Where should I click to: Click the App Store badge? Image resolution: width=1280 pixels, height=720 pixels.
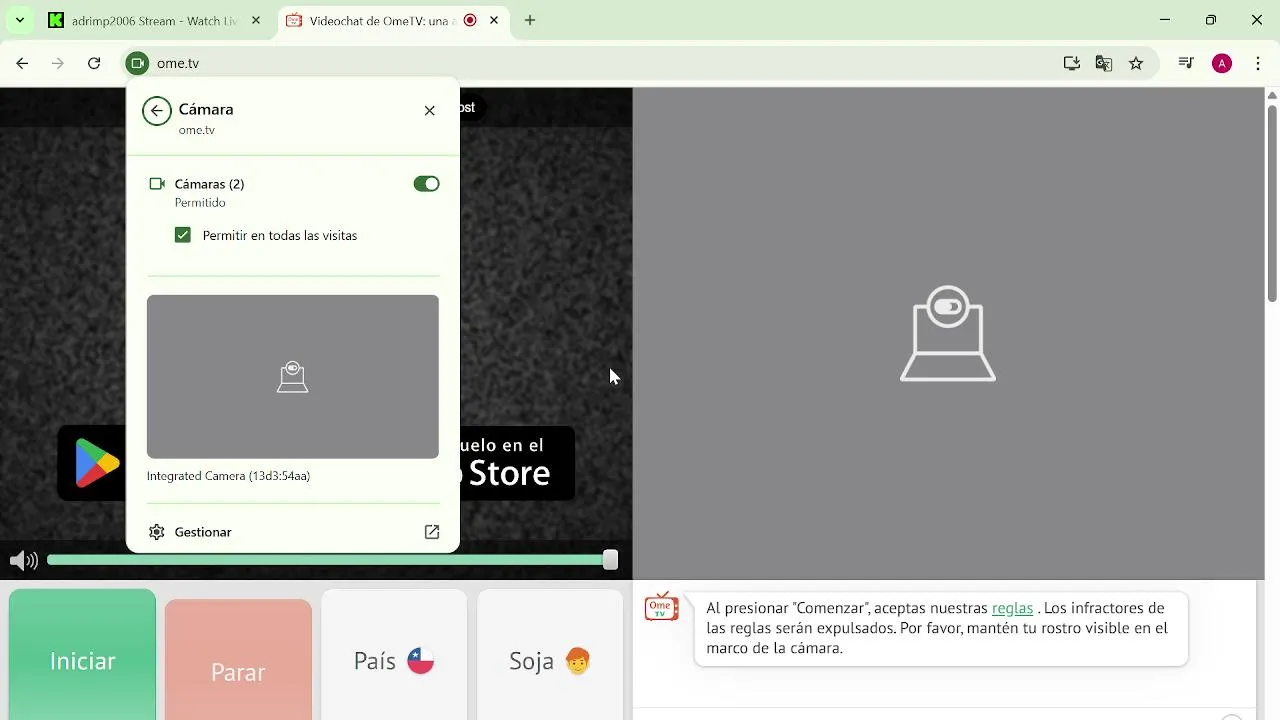[x=517, y=463]
